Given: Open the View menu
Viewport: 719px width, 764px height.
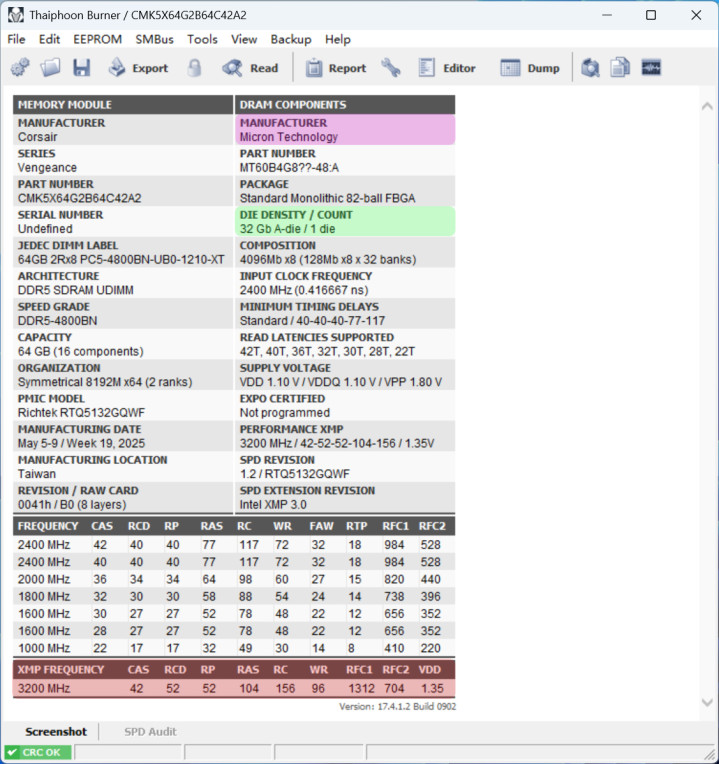Looking at the screenshot, I should (244, 39).
